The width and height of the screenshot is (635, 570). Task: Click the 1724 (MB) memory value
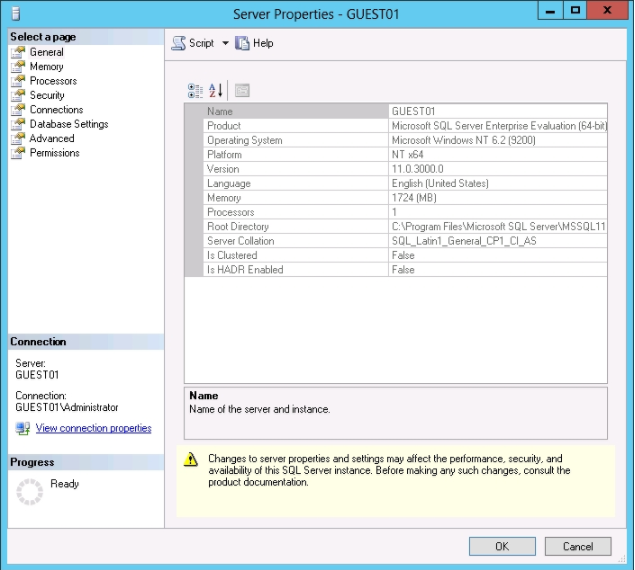point(414,198)
